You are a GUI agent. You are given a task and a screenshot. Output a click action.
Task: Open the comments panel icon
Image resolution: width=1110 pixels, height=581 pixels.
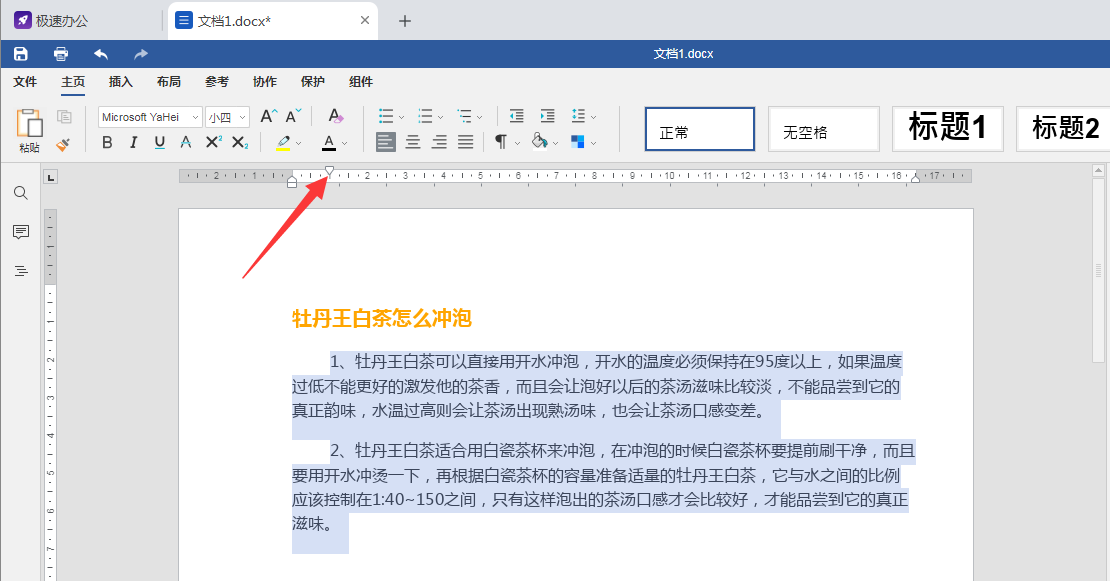21,232
